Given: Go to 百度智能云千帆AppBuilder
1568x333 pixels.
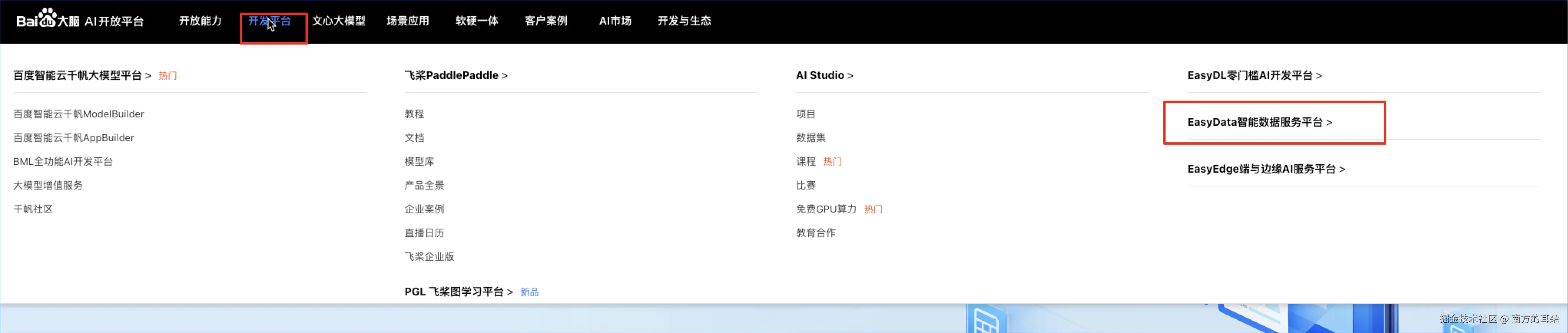Looking at the screenshot, I should coord(74,138).
